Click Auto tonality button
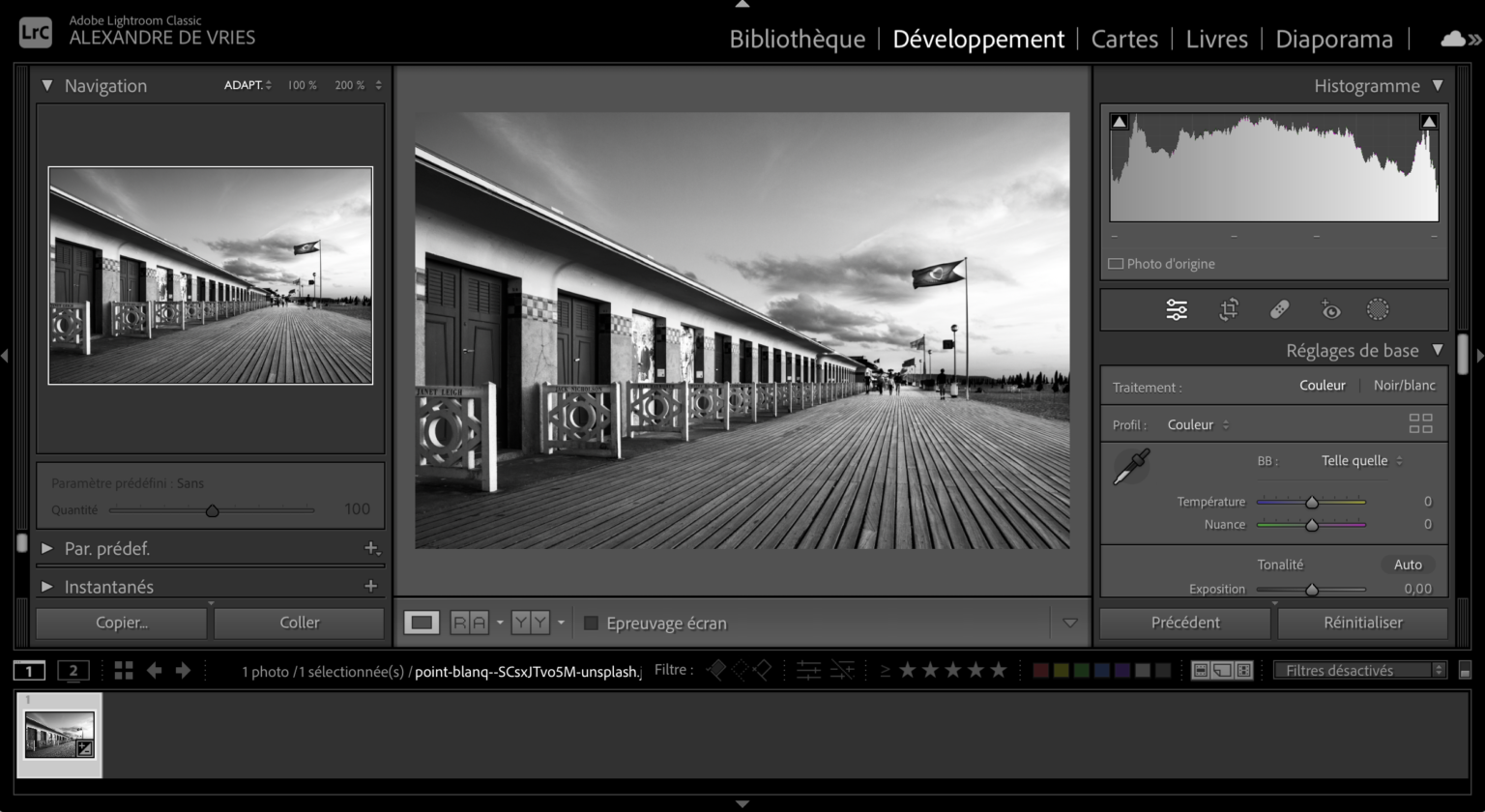This screenshot has width=1485, height=812. pos(1408,565)
